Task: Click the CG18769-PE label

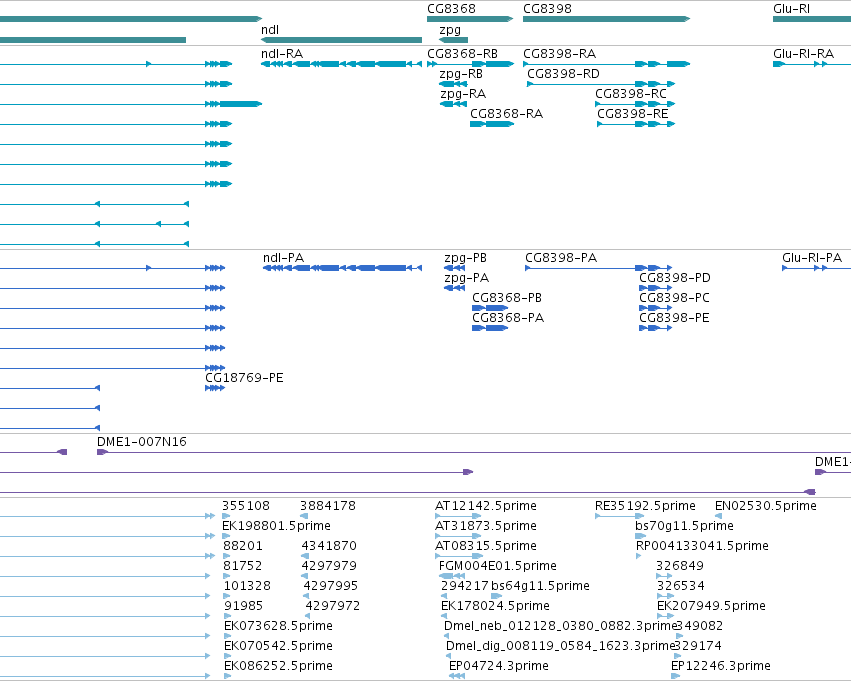Action: (244, 378)
